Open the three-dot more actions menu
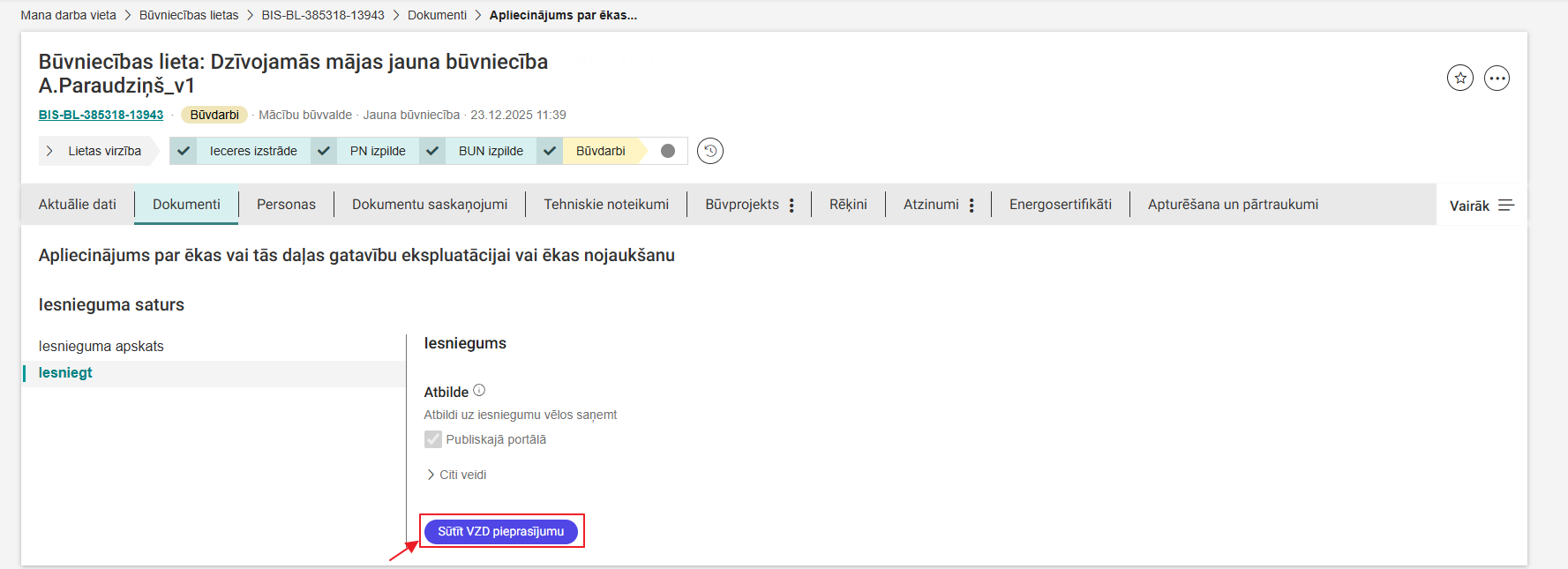 coord(1497,79)
